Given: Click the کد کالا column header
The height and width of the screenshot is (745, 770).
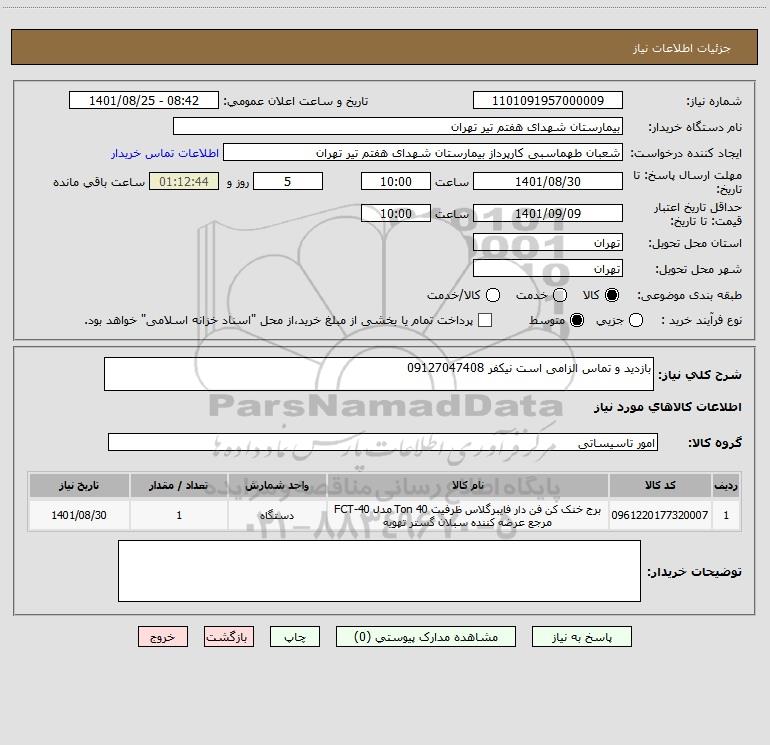Looking at the screenshot, I should [x=660, y=485].
